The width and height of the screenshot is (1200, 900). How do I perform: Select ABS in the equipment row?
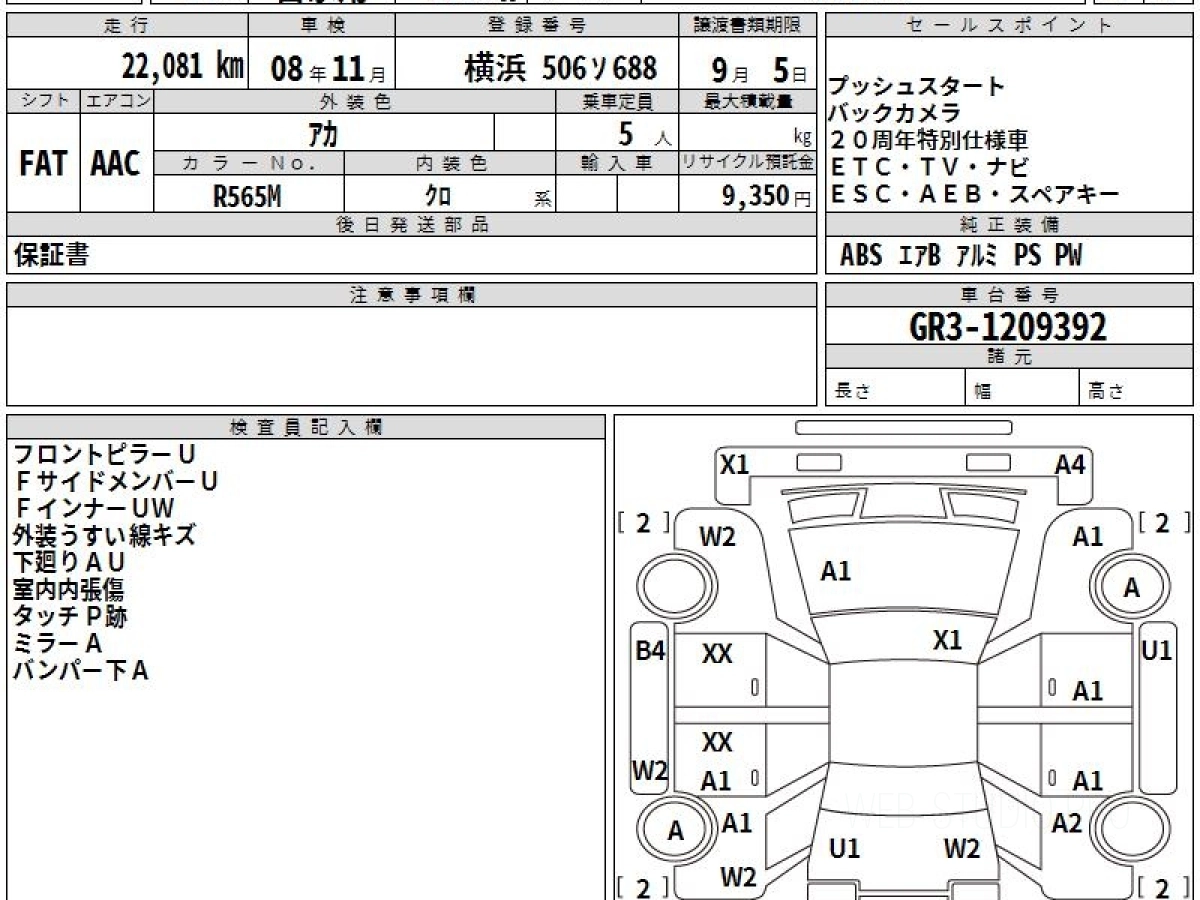click(x=861, y=256)
